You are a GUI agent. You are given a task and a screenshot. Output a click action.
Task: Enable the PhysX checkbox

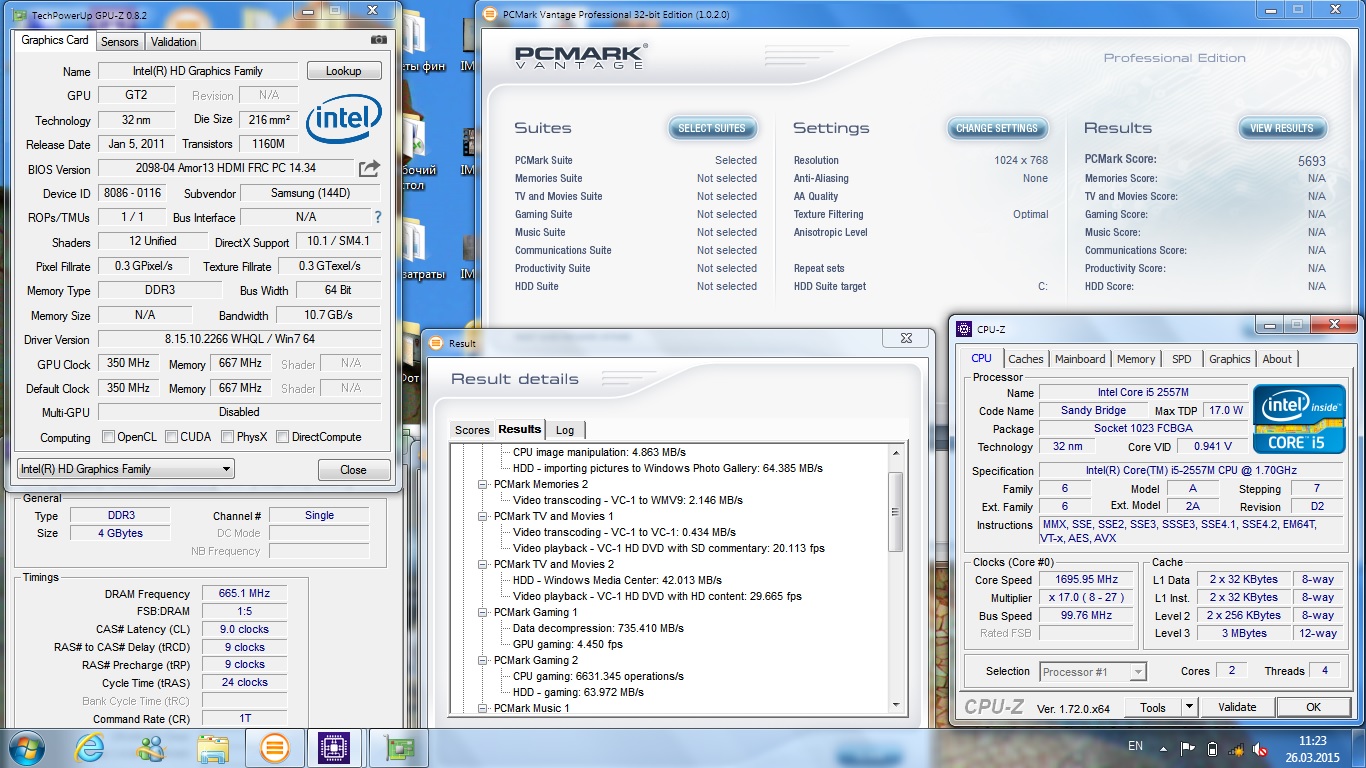[228, 437]
